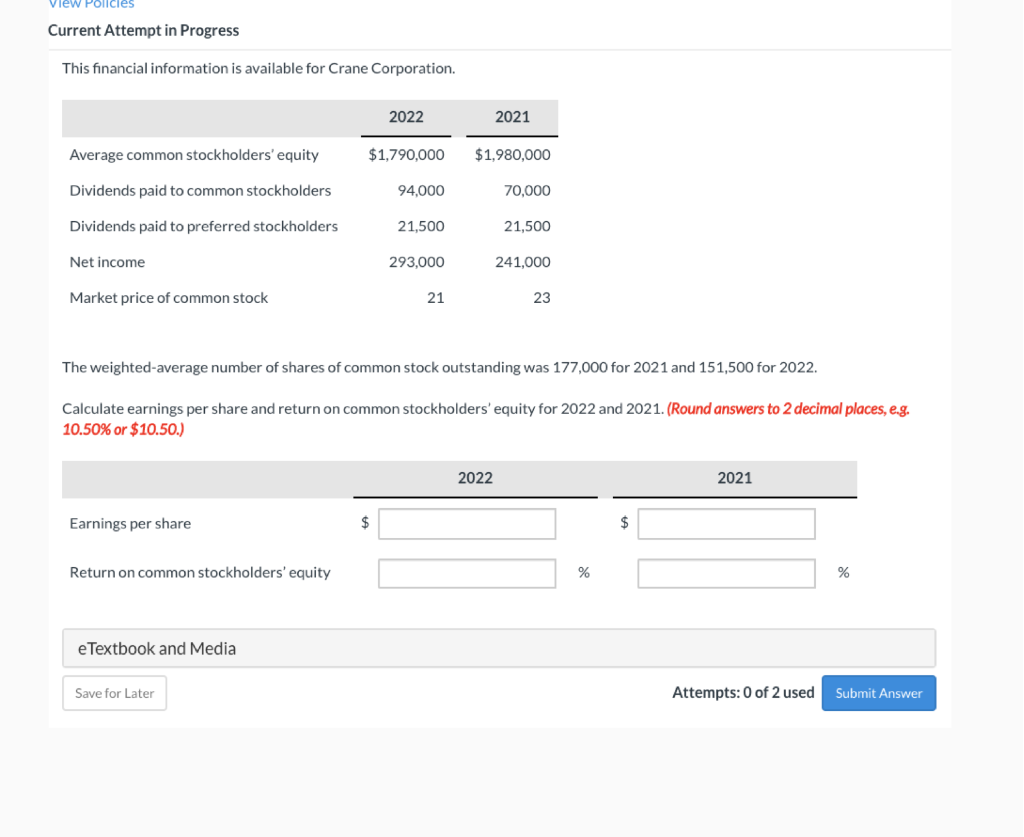Click the Dividends paid to common stockholders label
Image resolution: width=1024 pixels, height=837 pixels.
[200, 190]
